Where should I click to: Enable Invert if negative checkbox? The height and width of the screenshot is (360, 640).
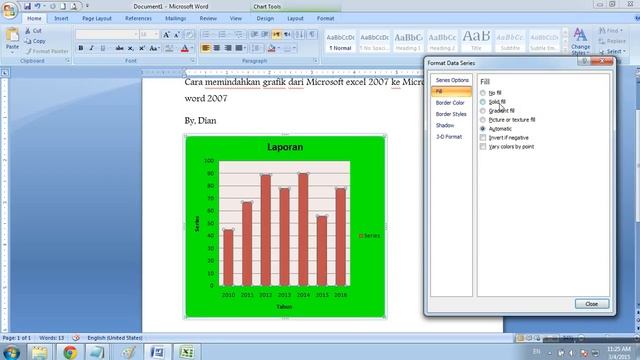point(483,138)
